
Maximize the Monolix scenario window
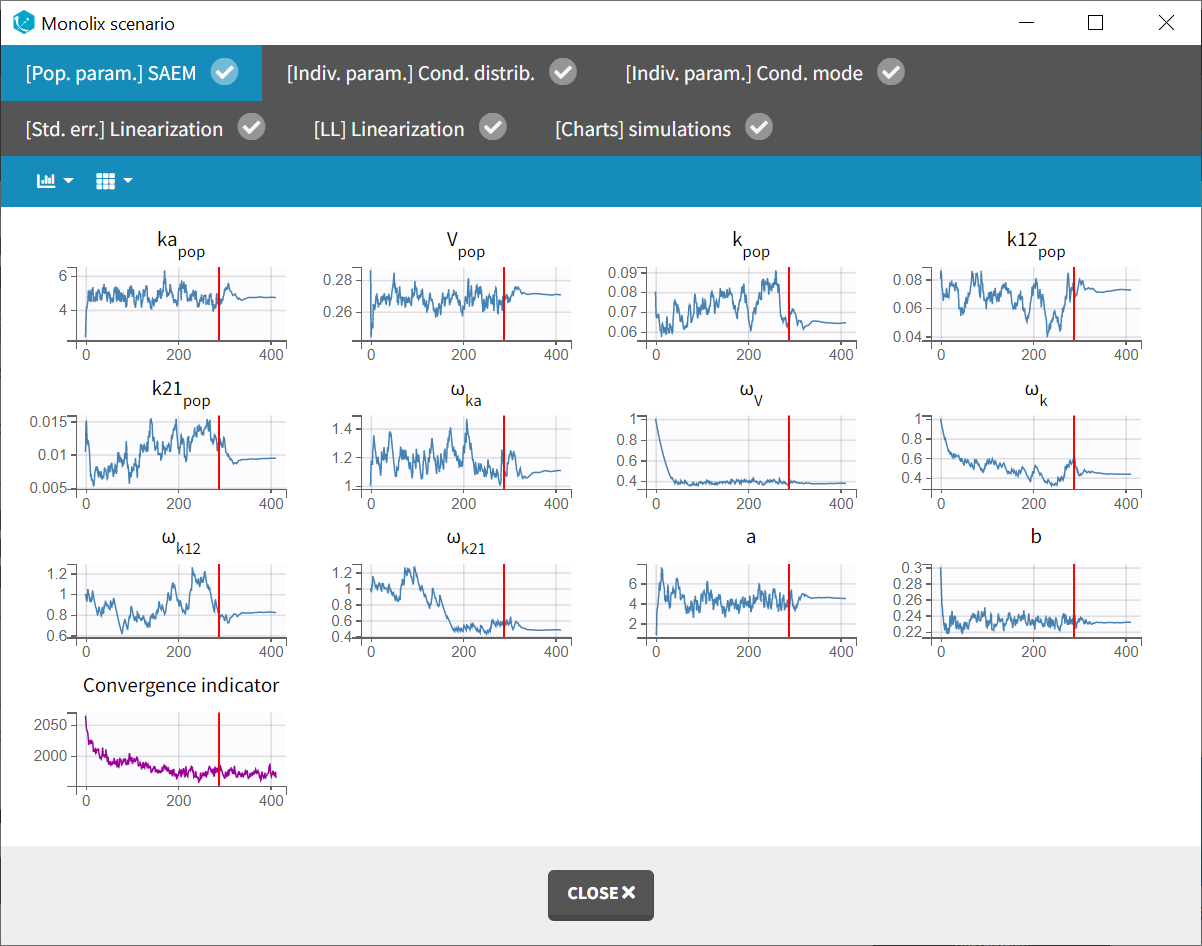click(x=1095, y=23)
